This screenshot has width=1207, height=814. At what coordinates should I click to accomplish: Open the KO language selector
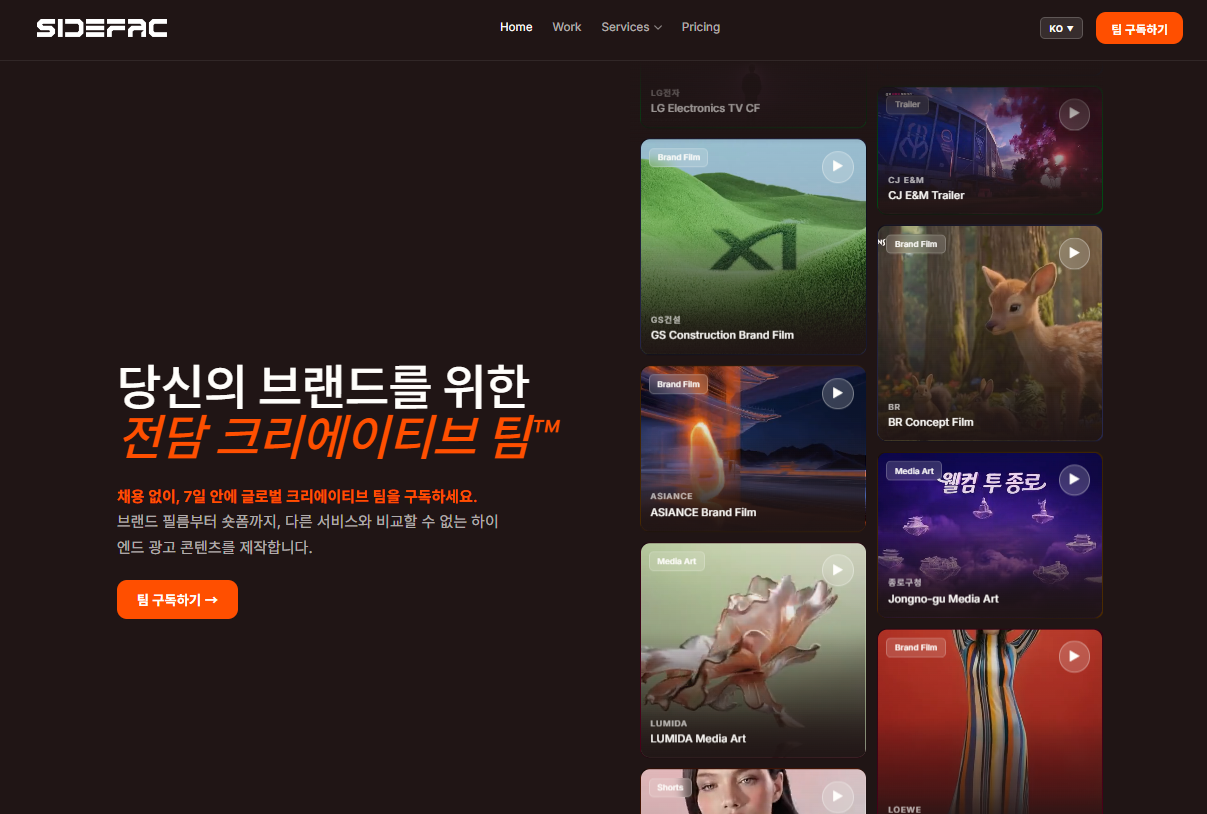[x=1061, y=28]
